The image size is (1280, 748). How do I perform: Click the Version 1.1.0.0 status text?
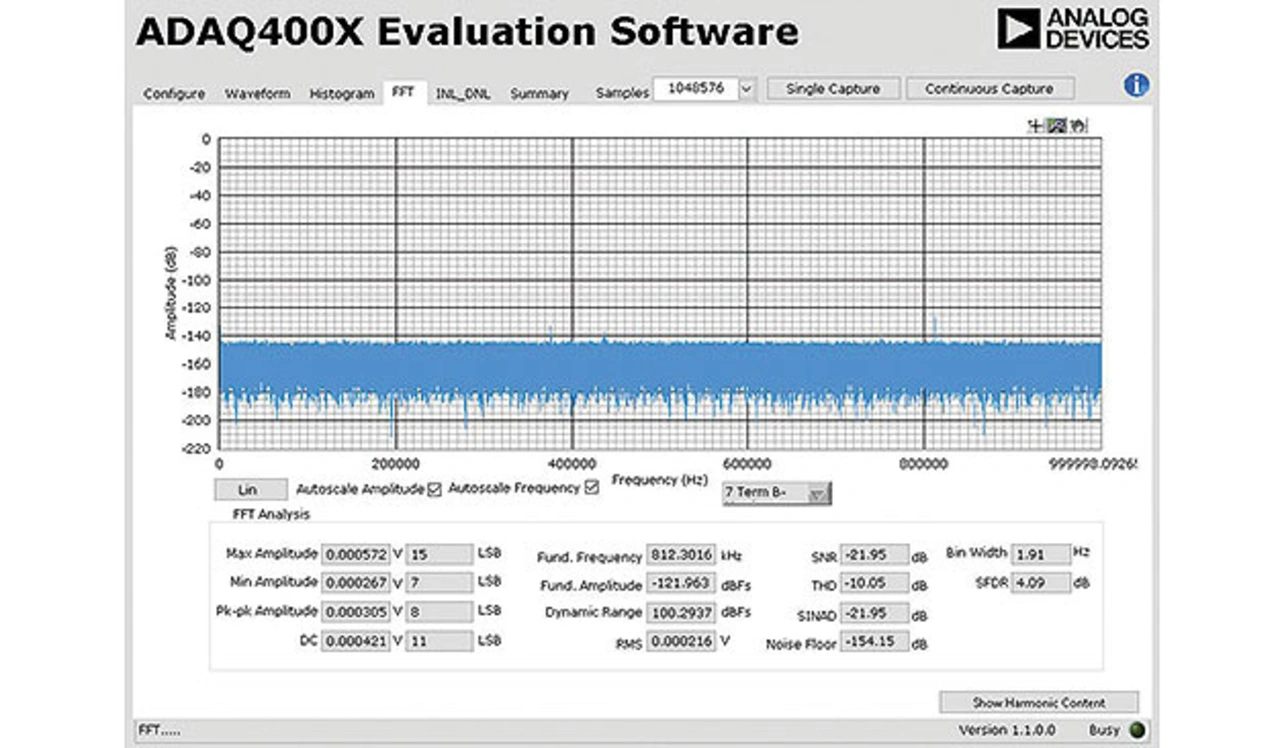[1006, 730]
